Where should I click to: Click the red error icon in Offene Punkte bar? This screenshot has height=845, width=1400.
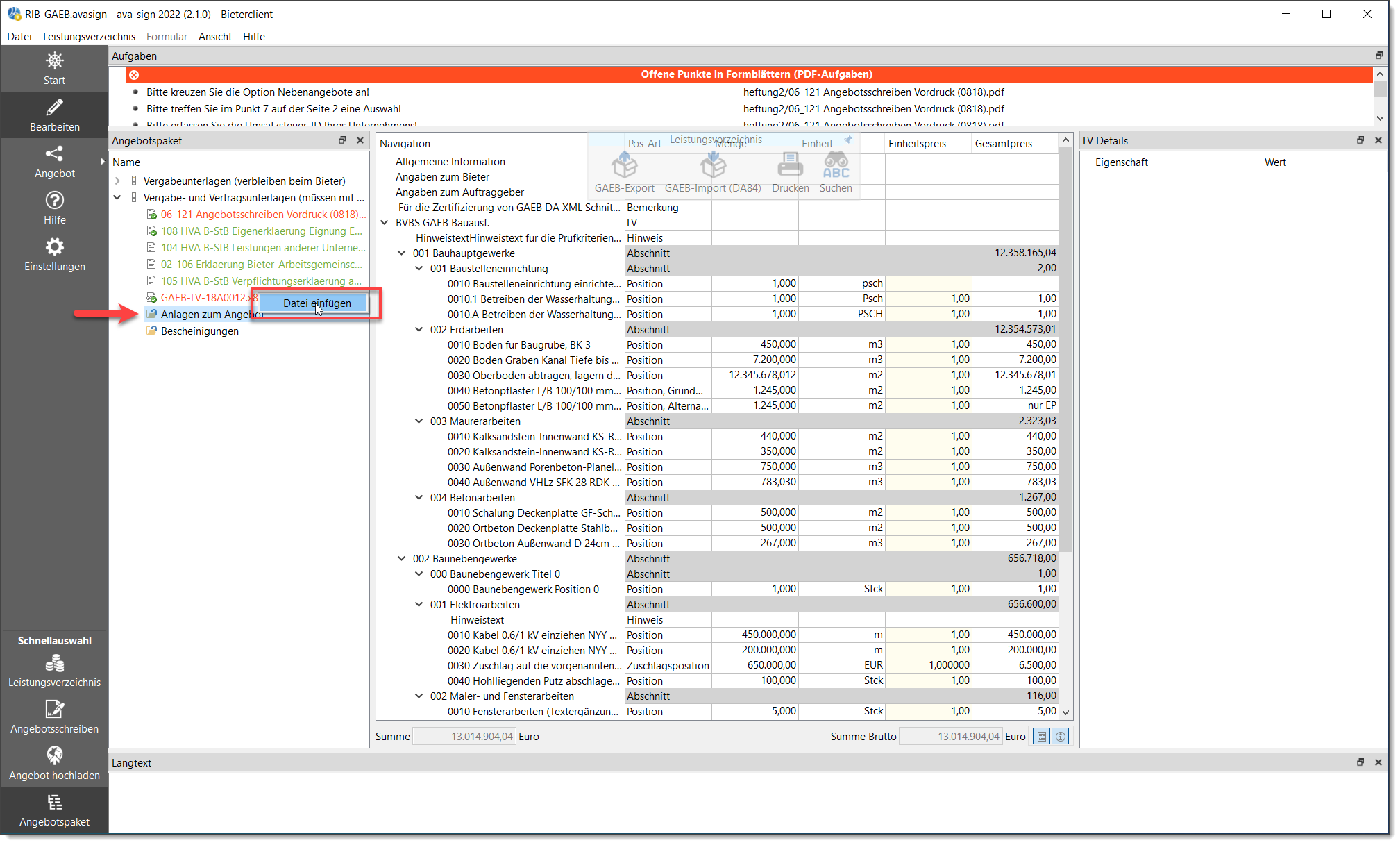(x=134, y=74)
